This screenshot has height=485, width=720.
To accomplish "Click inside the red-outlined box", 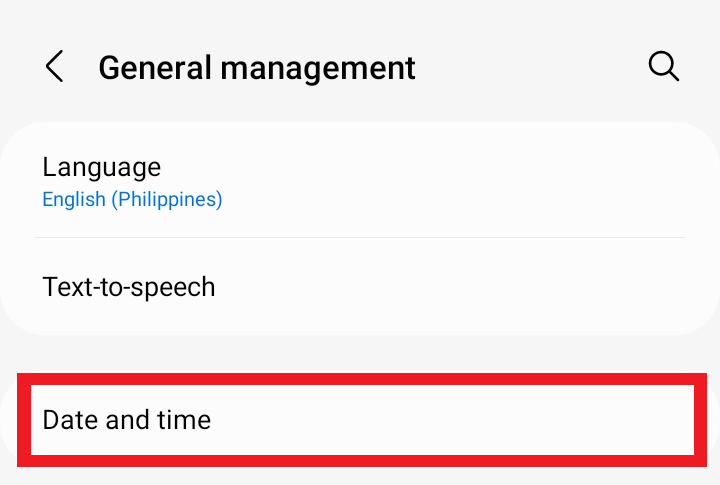I will click(362, 420).
